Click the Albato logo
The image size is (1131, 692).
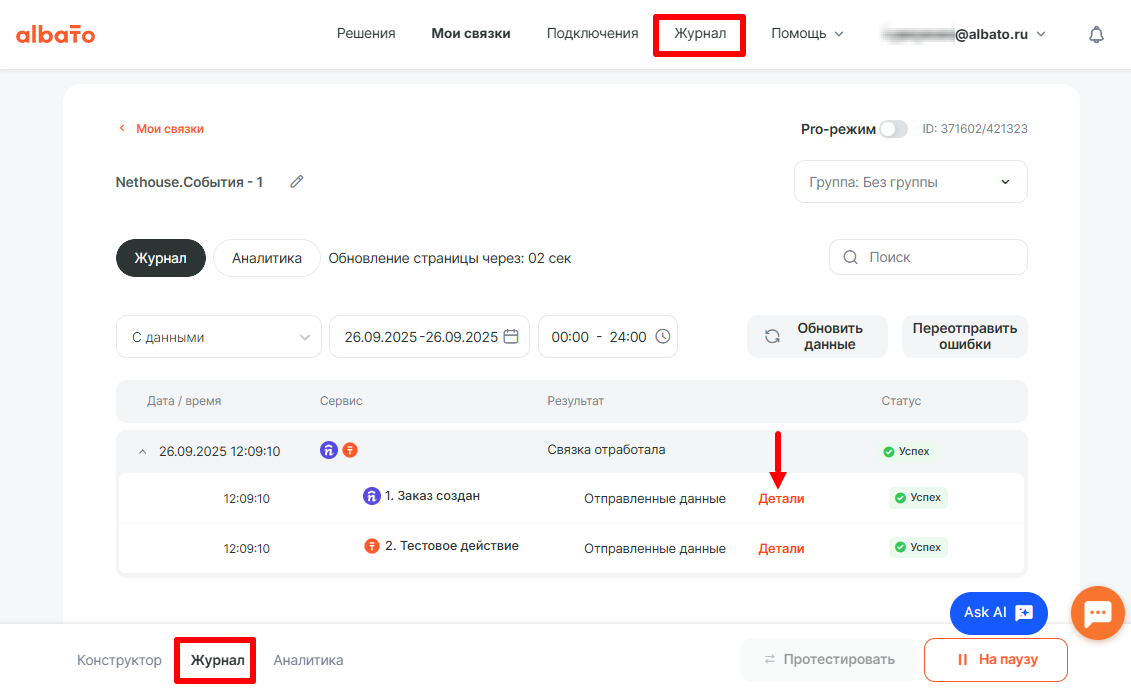[56, 34]
